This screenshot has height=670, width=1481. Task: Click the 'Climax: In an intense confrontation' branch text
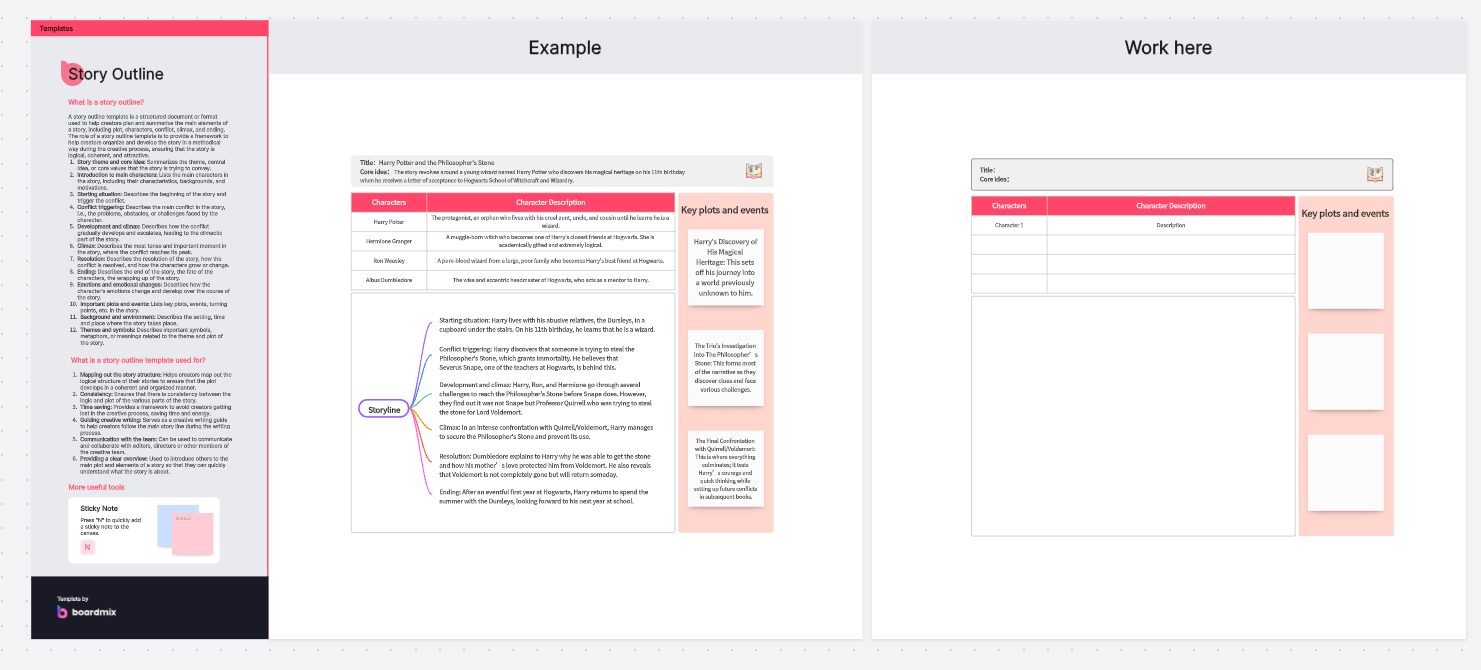coord(545,432)
